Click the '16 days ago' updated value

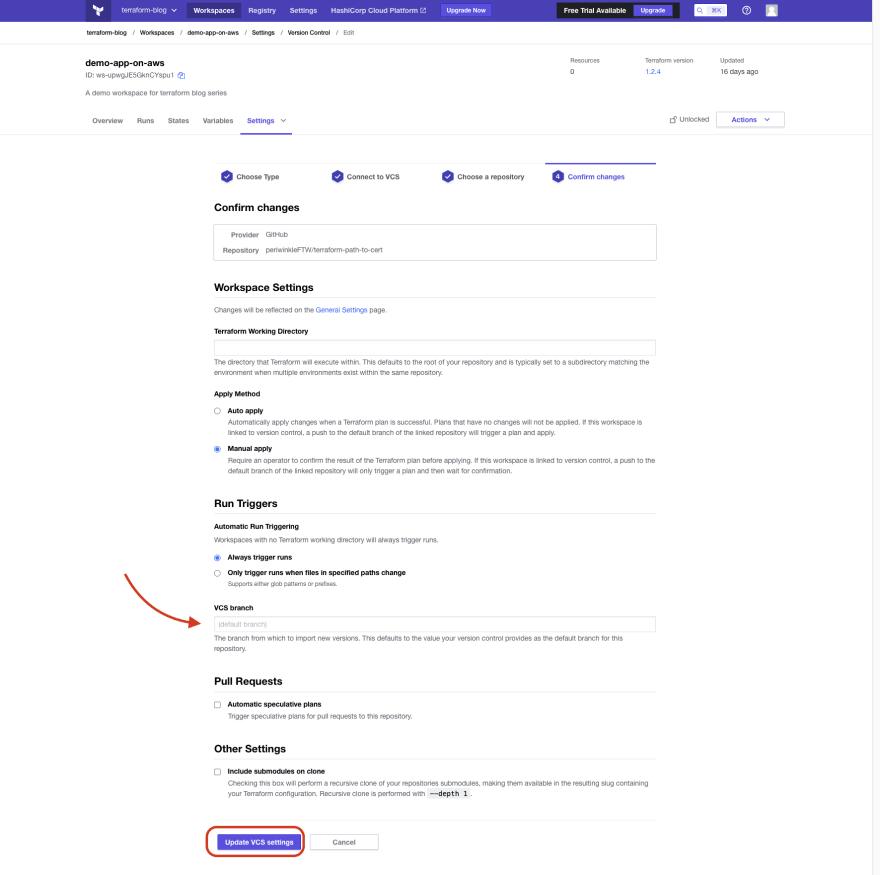[x=739, y=72]
